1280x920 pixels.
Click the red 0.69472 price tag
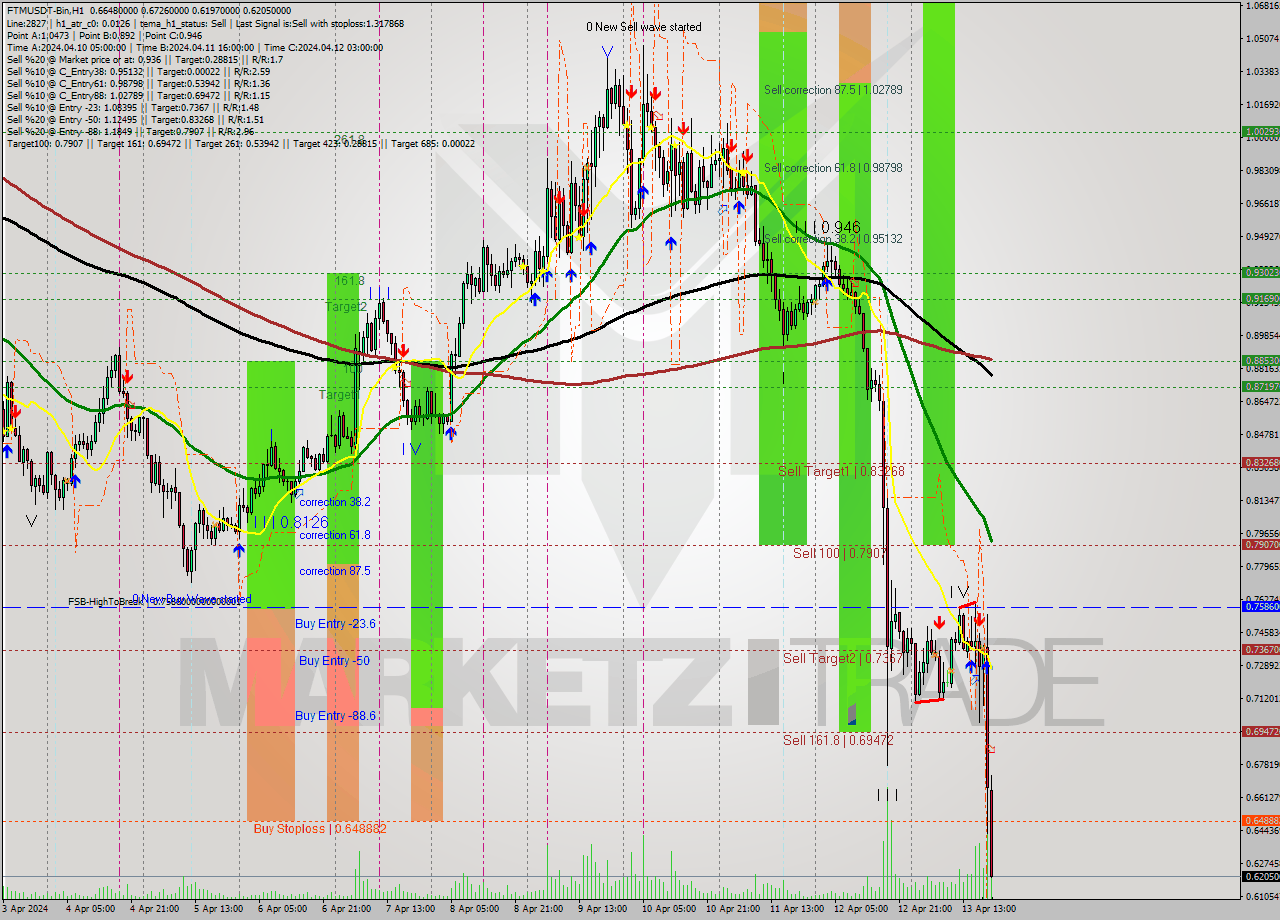click(x=1260, y=731)
